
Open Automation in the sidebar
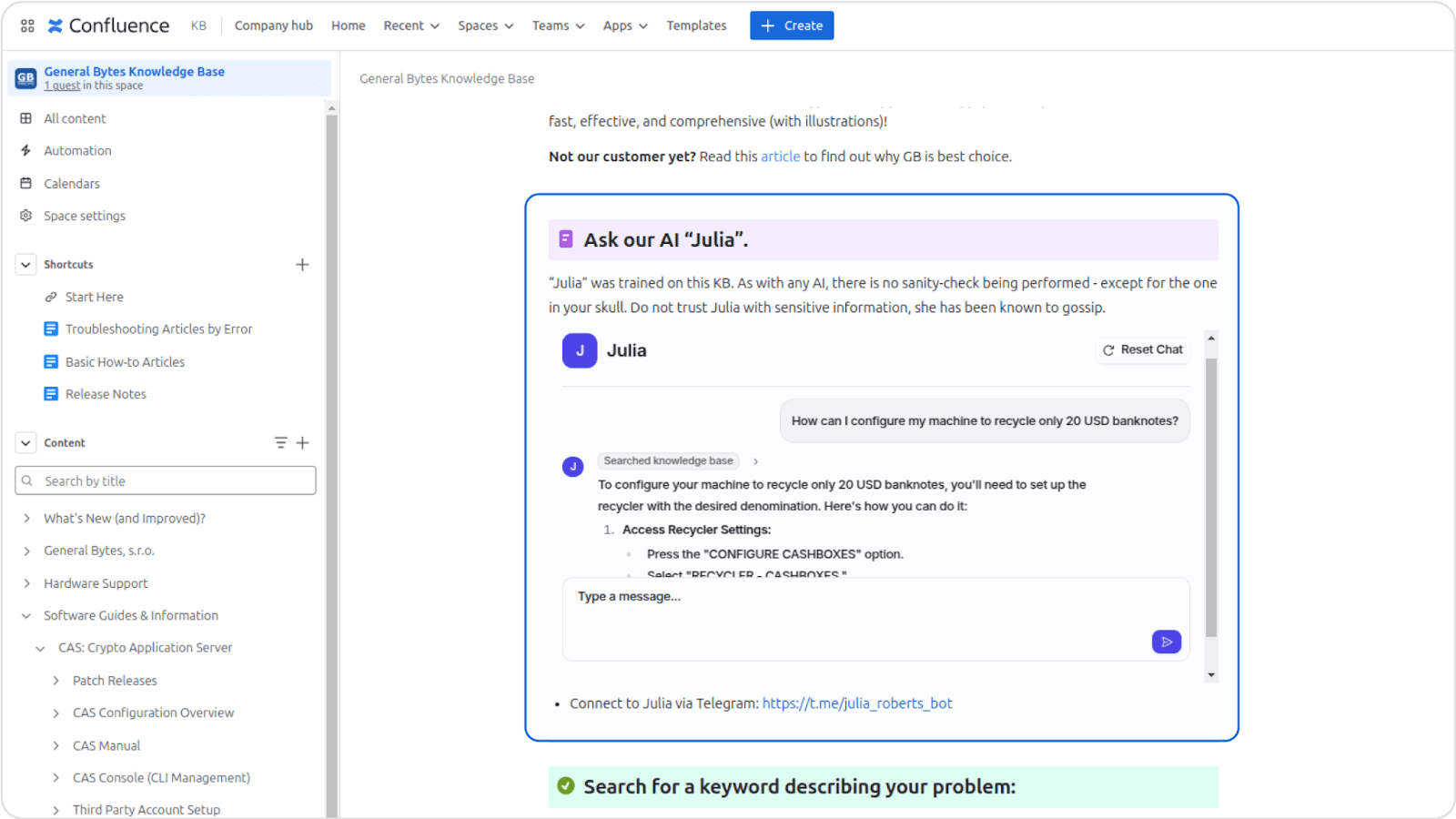pyautogui.click(x=77, y=151)
